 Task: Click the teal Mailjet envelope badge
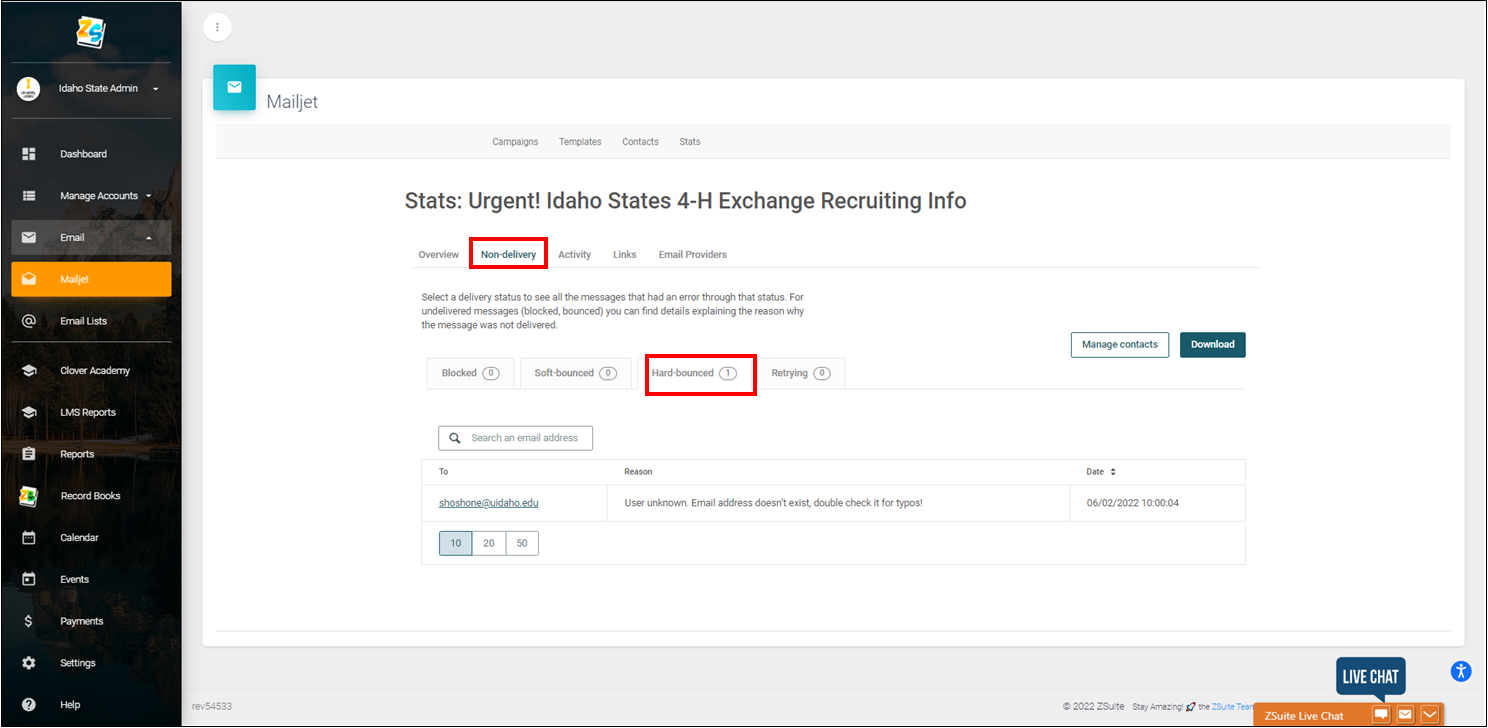click(234, 87)
